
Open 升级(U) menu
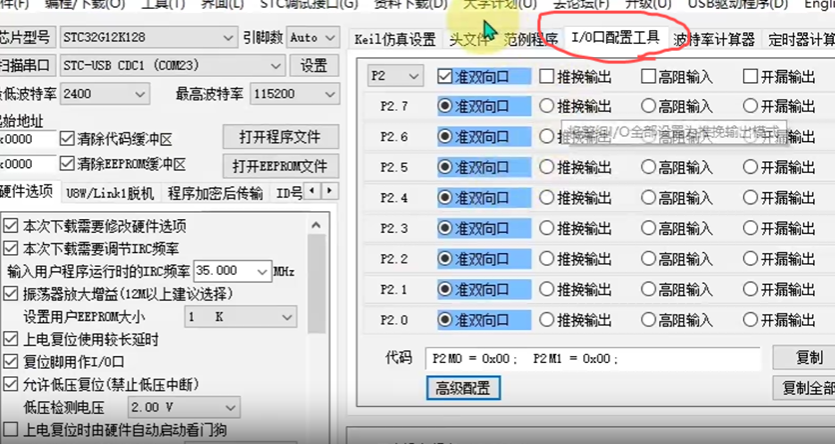(x=648, y=5)
